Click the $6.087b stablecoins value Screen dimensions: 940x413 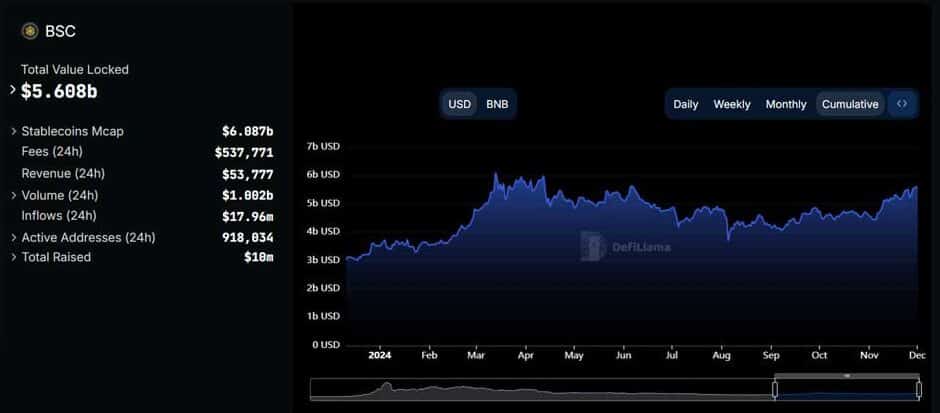coord(248,131)
